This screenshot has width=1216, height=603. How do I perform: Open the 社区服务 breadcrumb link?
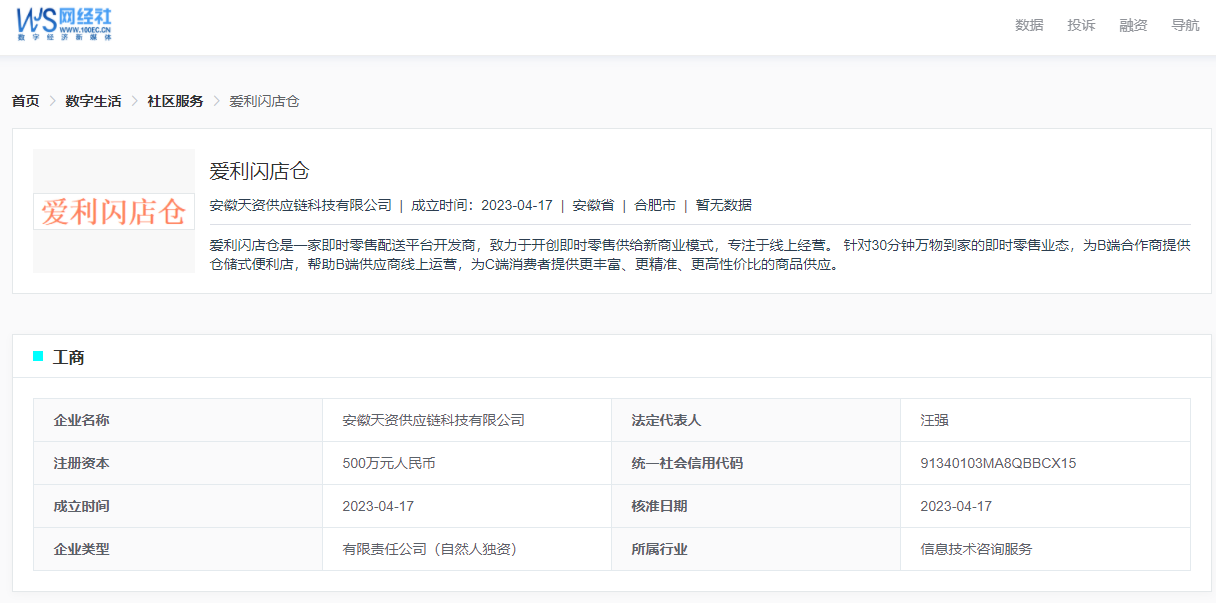pyautogui.click(x=175, y=101)
